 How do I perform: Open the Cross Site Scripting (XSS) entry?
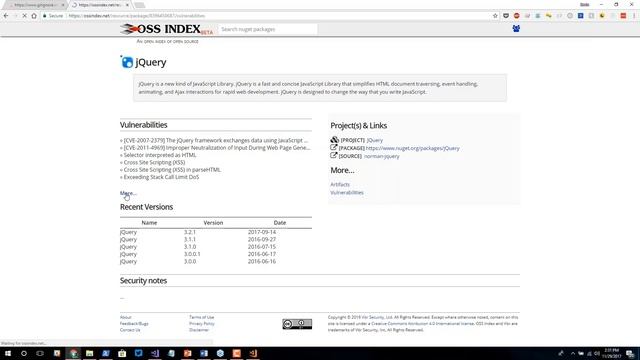tap(154, 162)
